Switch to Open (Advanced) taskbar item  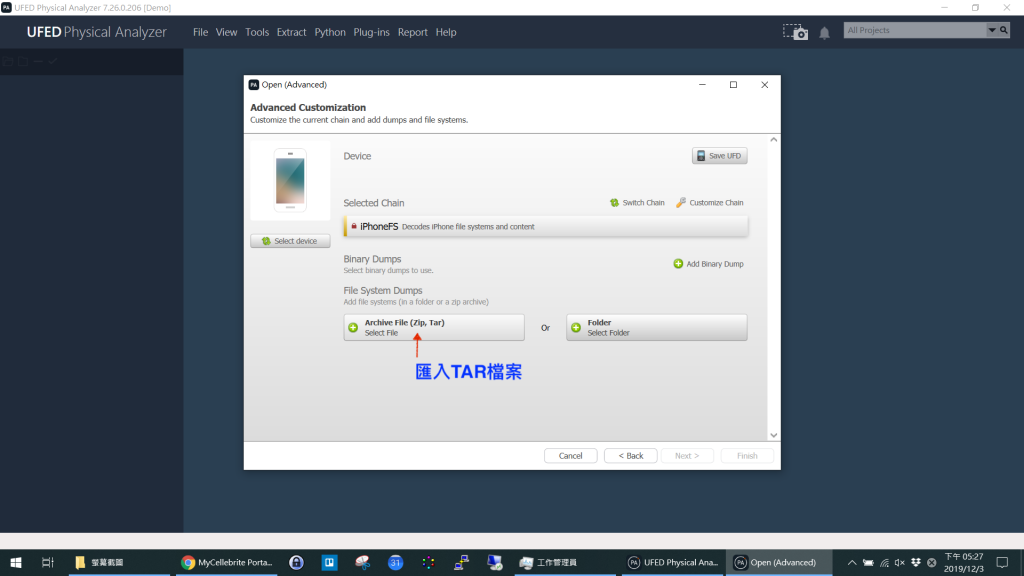point(778,562)
